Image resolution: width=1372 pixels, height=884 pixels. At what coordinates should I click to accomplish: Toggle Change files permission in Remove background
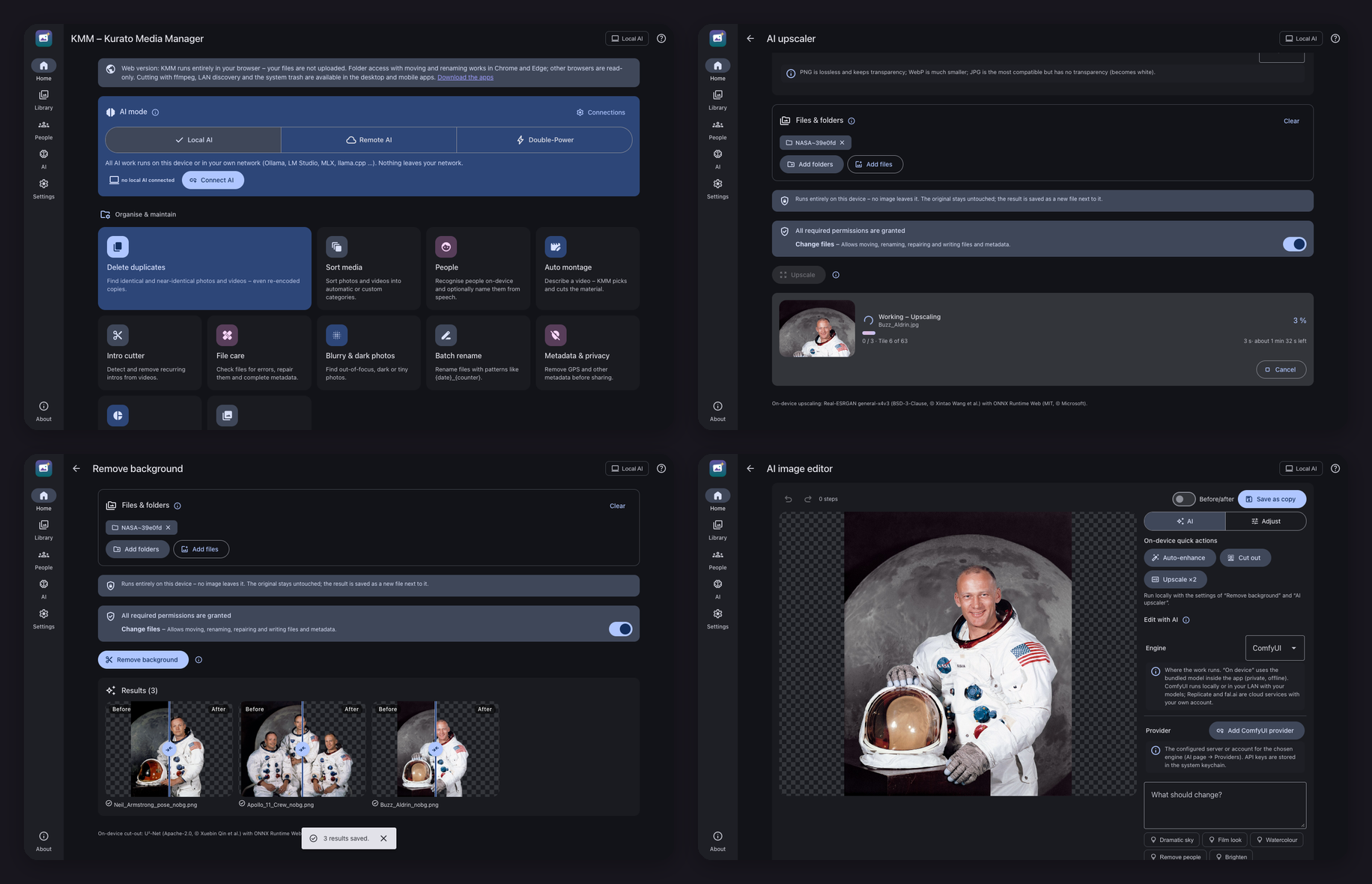point(620,629)
